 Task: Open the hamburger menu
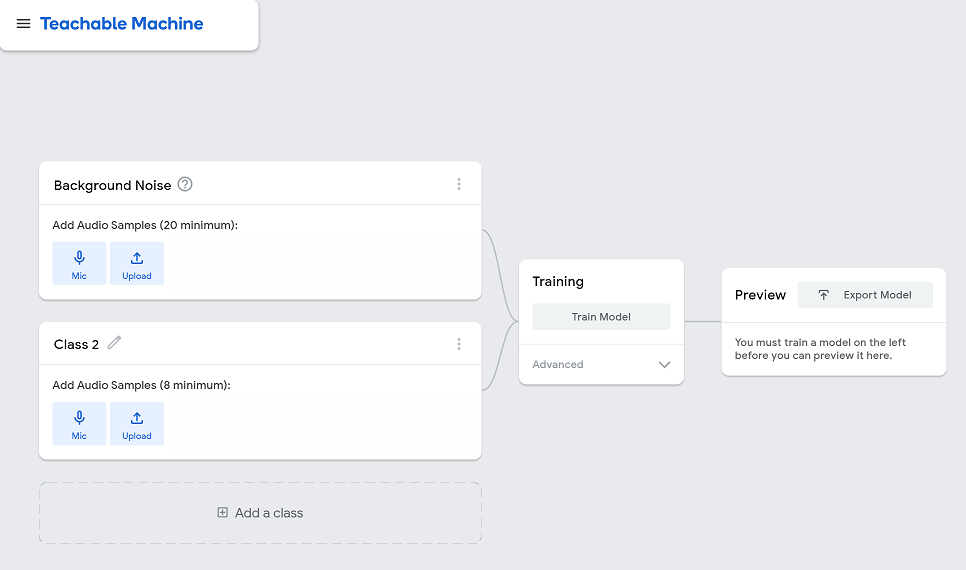[x=23, y=24]
